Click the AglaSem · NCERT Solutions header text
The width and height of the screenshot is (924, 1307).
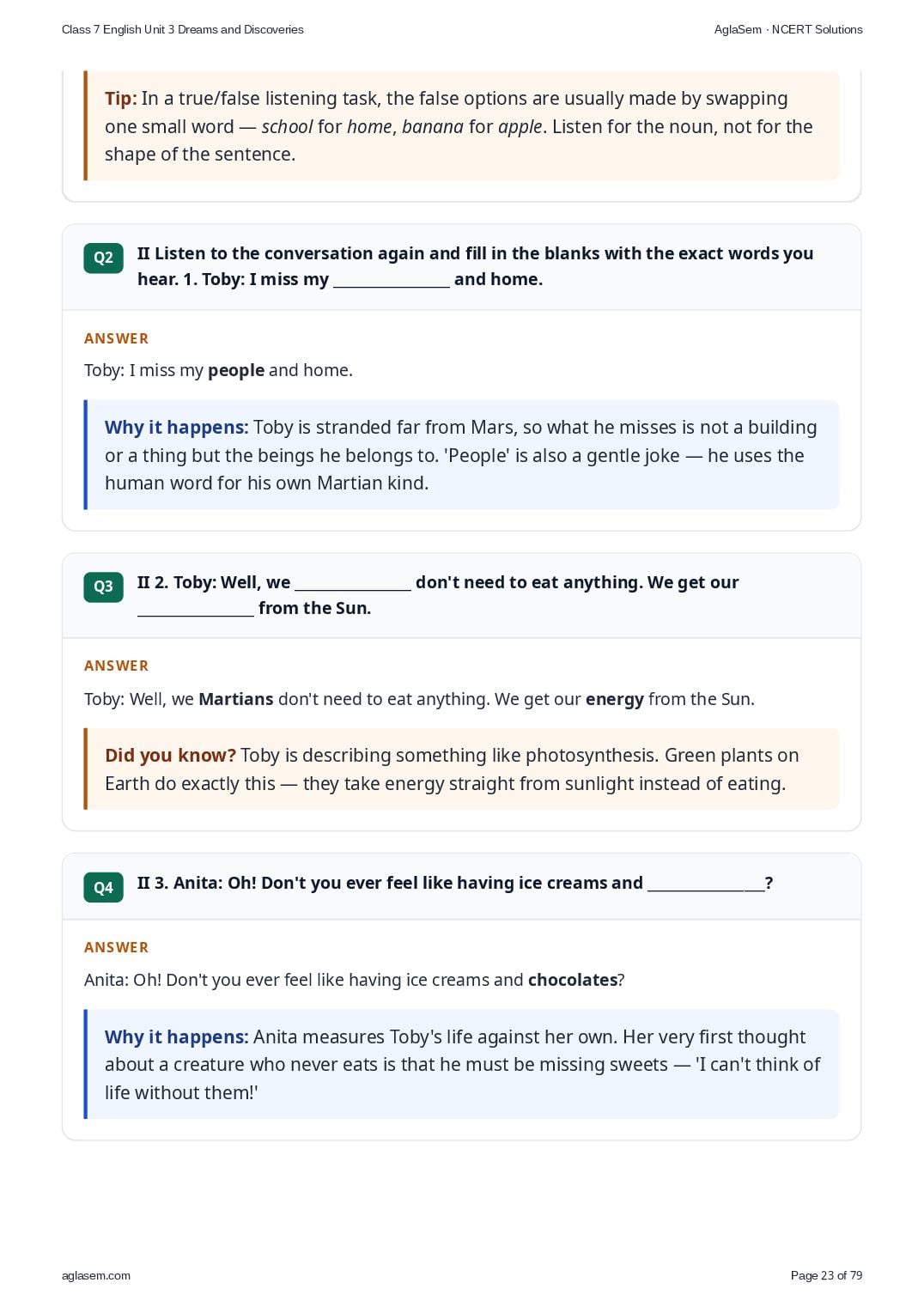point(788,29)
